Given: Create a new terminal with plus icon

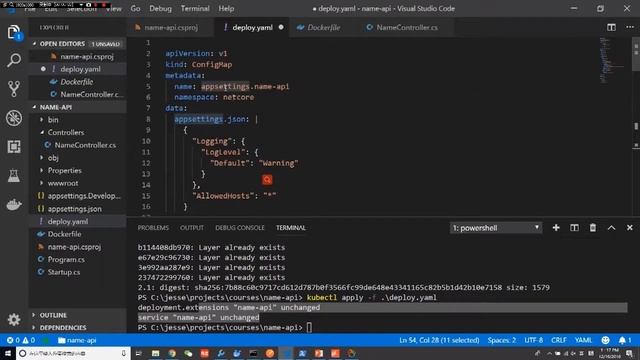Looking at the screenshot, I should (x=556, y=228).
